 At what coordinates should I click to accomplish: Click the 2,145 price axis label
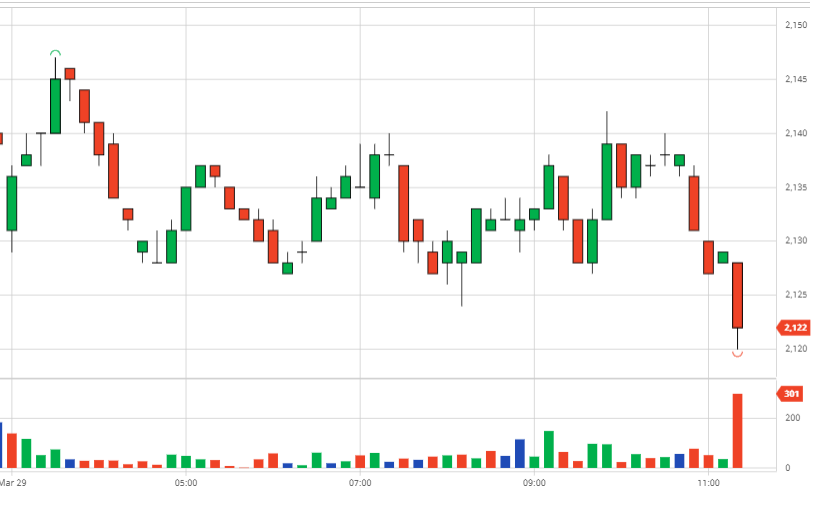(x=796, y=79)
